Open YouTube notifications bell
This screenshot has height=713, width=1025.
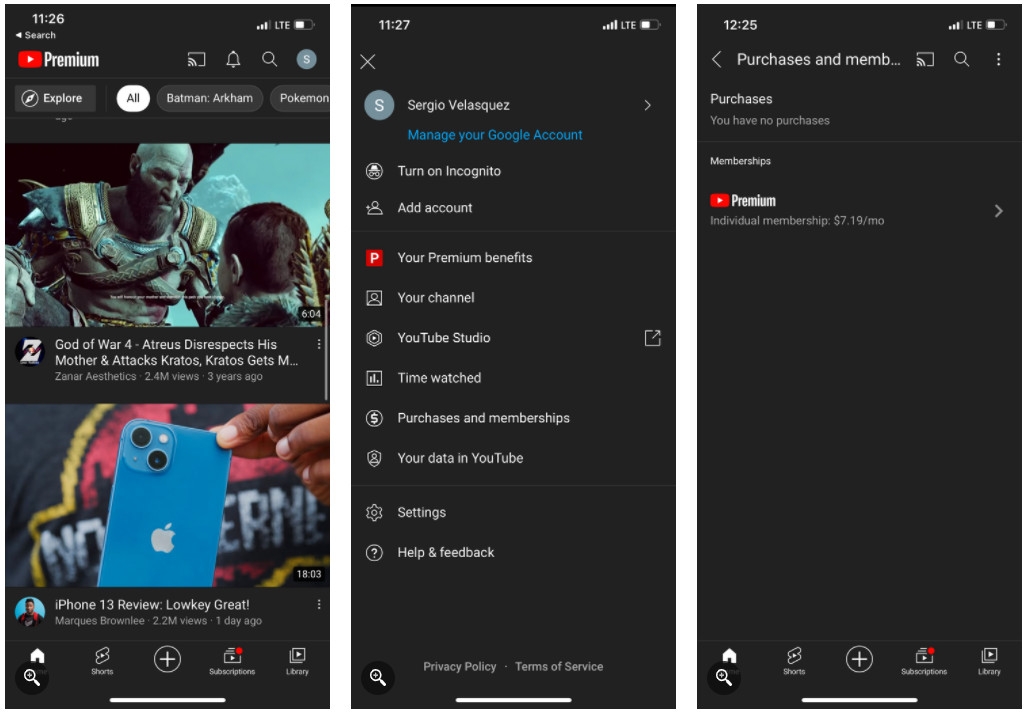click(231, 59)
